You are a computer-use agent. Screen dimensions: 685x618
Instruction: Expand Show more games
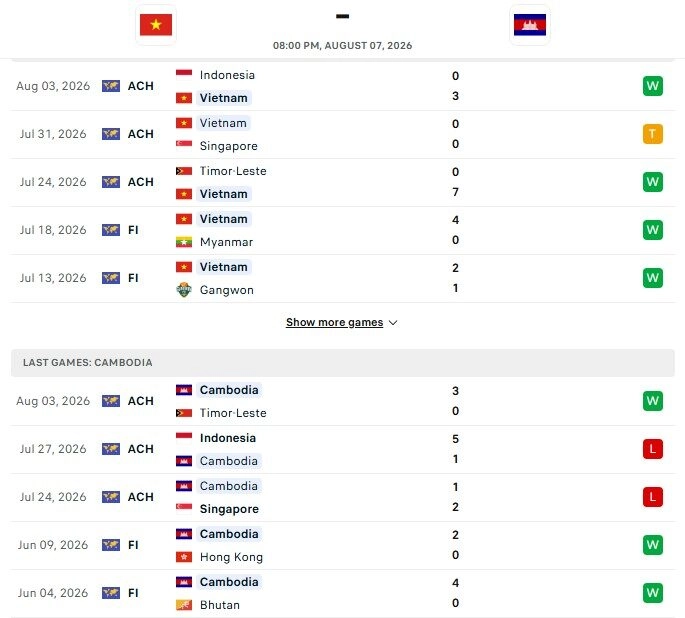click(x=335, y=322)
